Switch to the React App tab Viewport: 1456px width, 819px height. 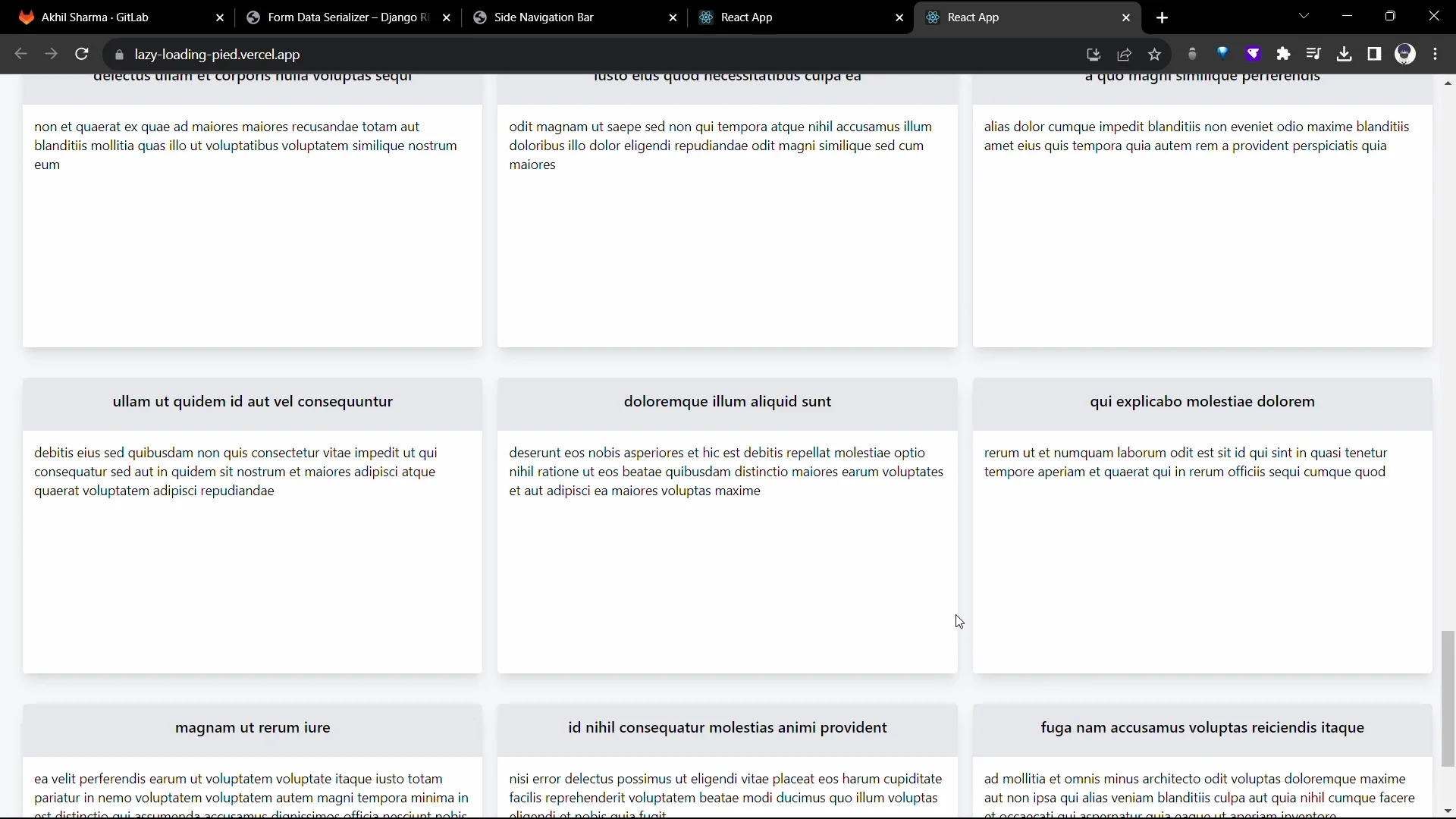[747, 17]
